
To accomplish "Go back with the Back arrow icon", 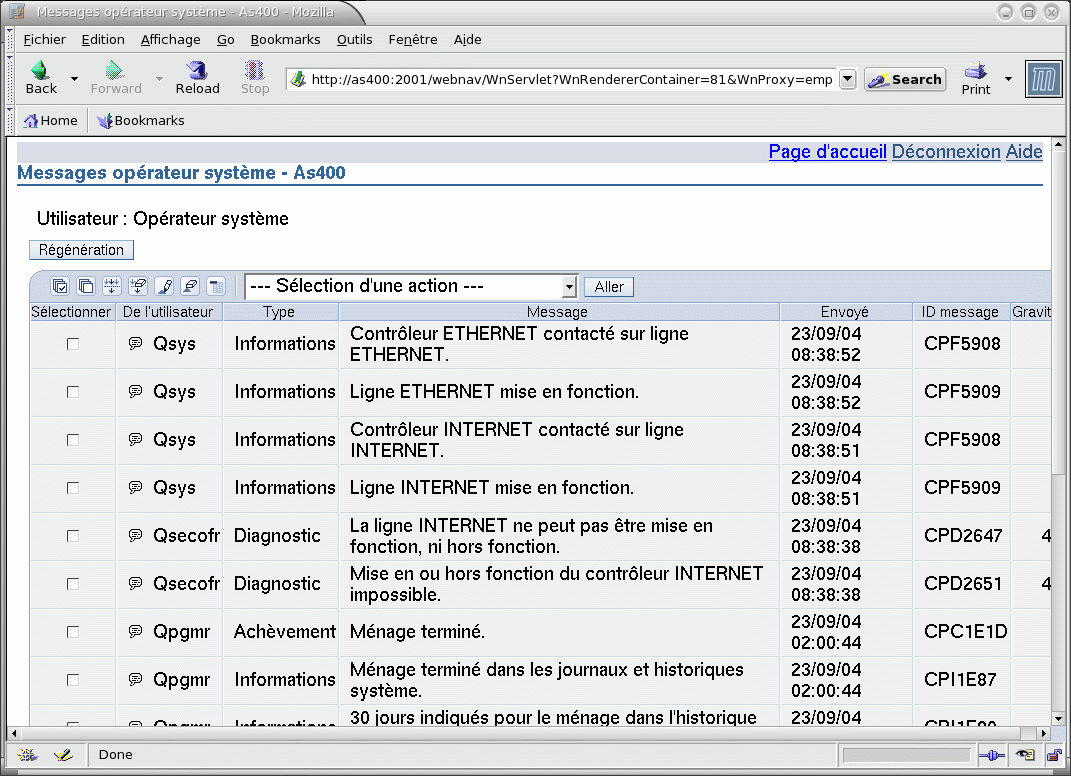I will coord(40,70).
